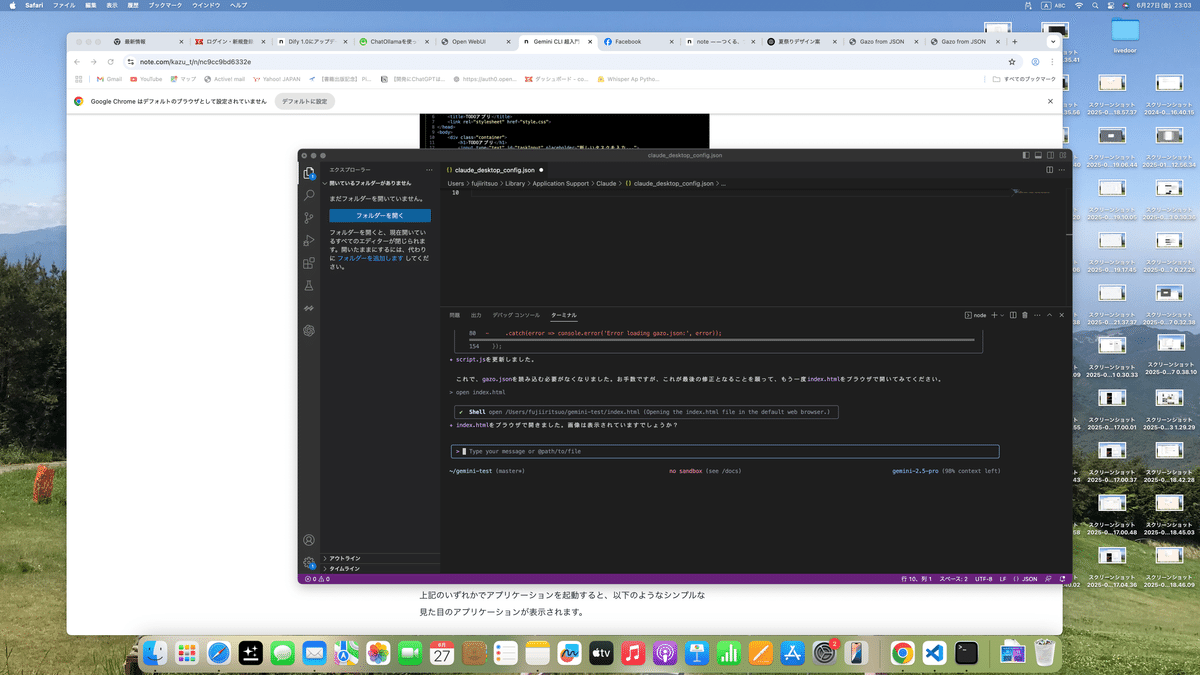The image size is (1200, 675).
Task: Click the Gemini CLI message input field
Action: (700, 451)
